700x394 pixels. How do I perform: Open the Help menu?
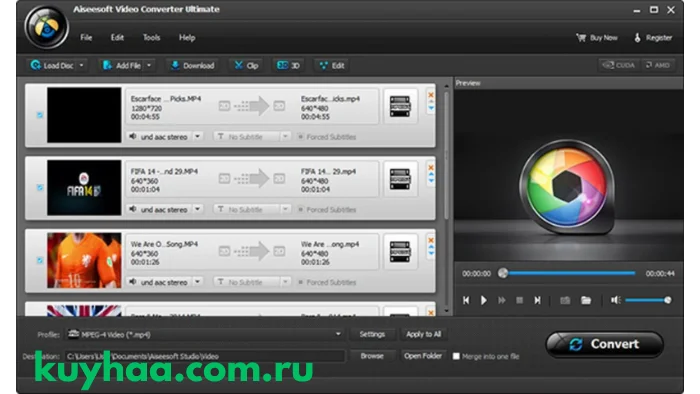[x=187, y=37]
